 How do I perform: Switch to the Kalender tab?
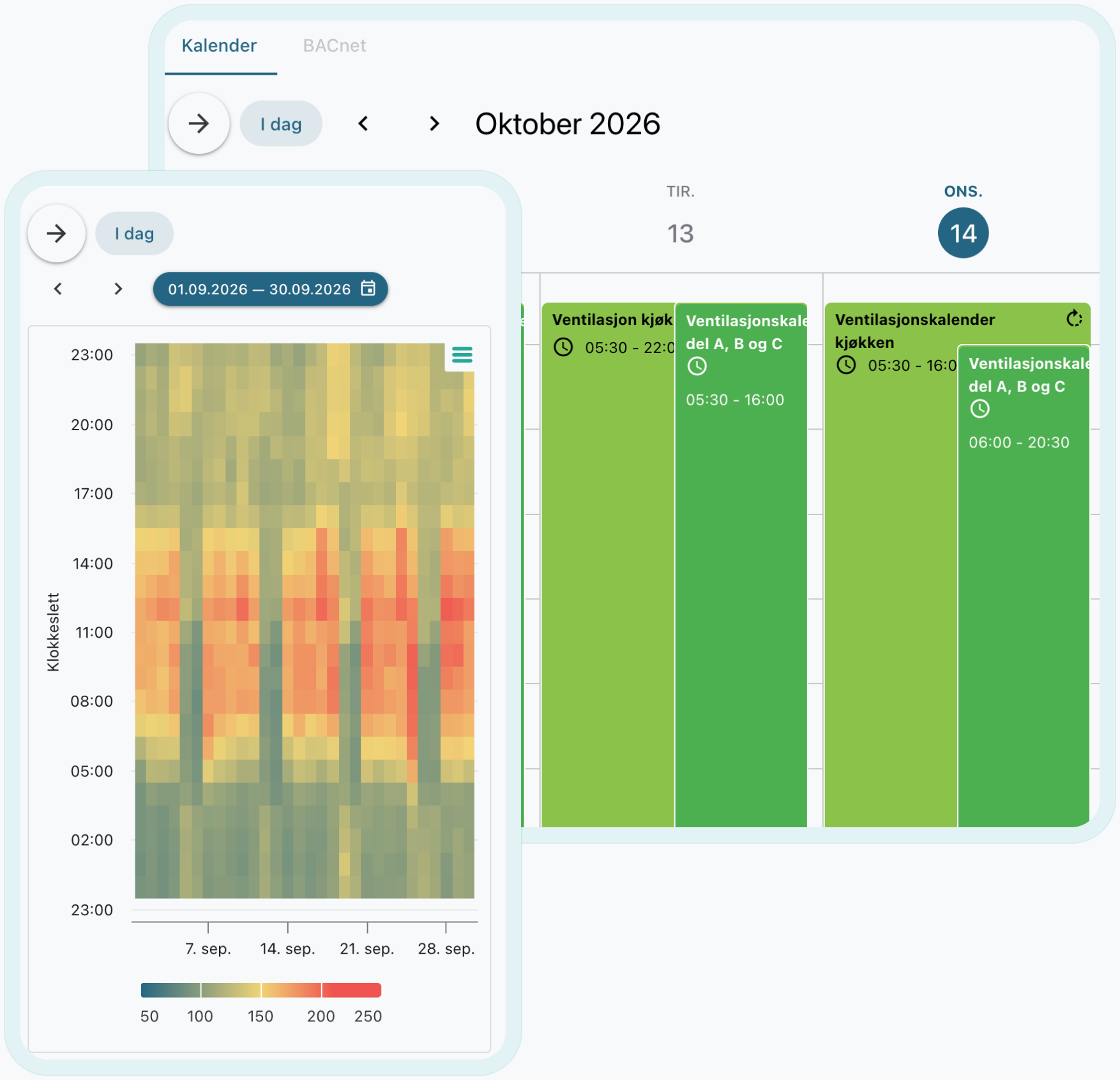point(219,46)
